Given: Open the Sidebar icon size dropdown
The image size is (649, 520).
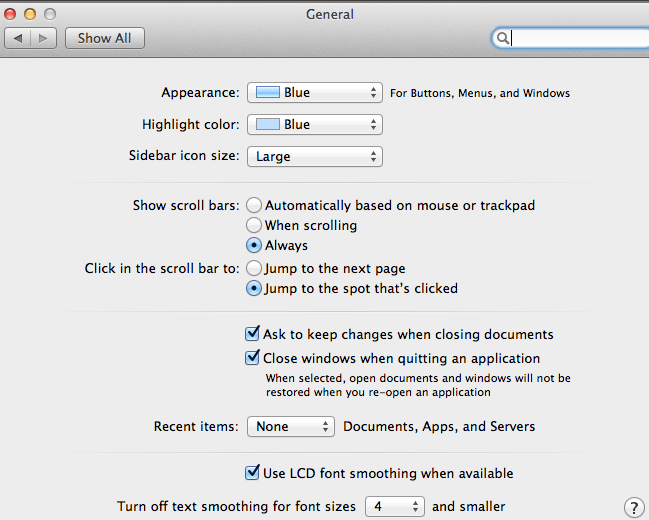Looking at the screenshot, I should pyautogui.click(x=315, y=156).
